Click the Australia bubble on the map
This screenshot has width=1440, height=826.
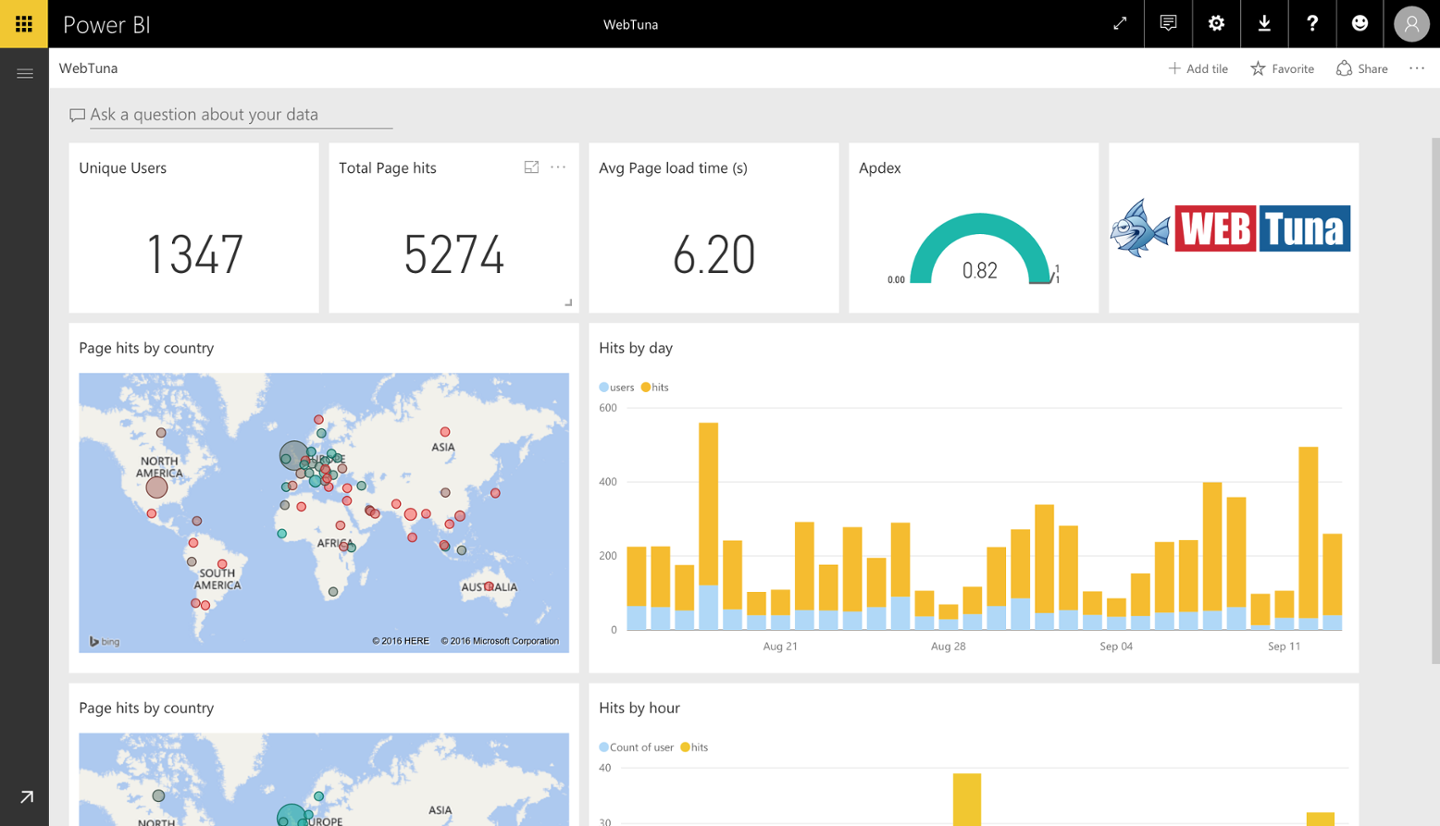tap(489, 587)
